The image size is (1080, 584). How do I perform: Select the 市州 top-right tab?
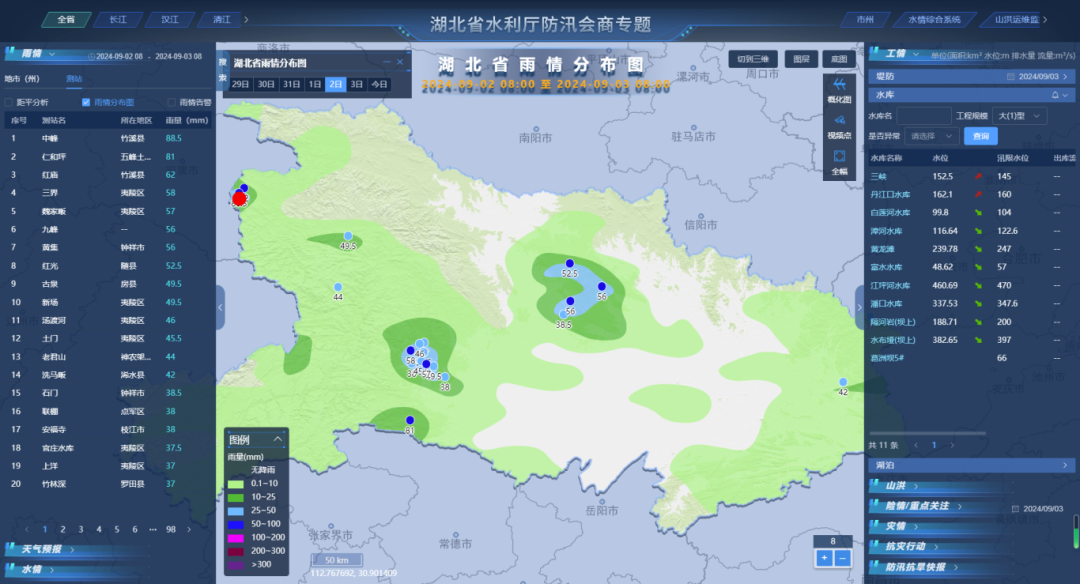point(865,20)
